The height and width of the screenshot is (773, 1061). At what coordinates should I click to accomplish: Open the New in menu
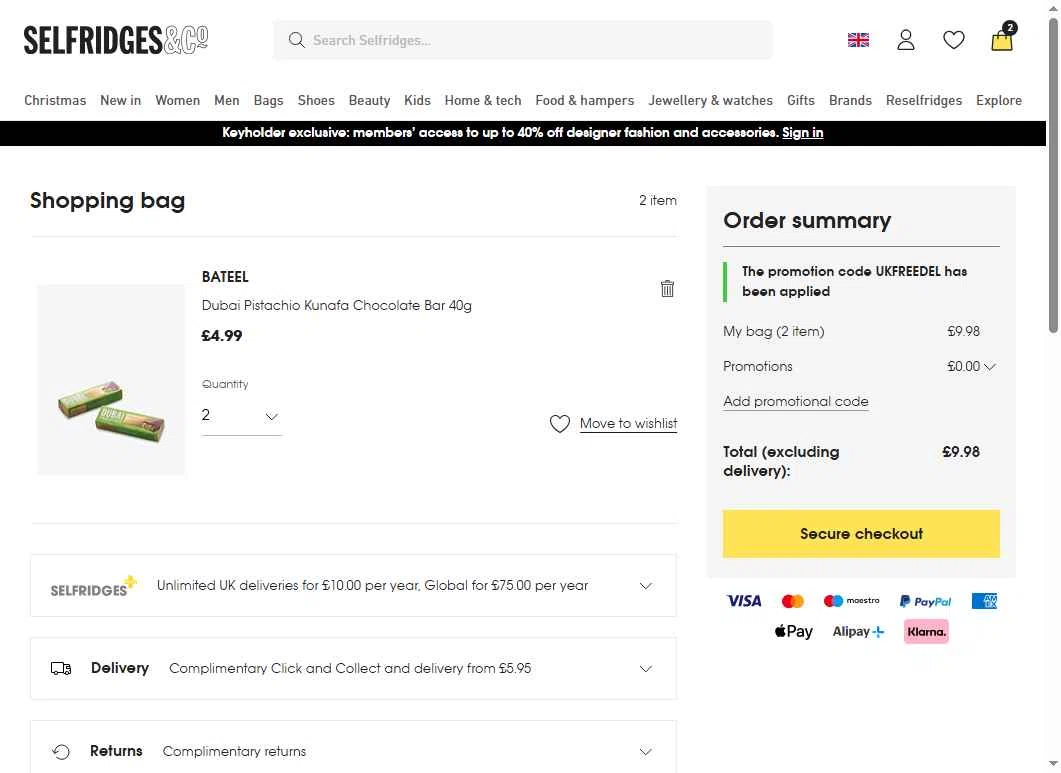pyautogui.click(x=120, y=100)
